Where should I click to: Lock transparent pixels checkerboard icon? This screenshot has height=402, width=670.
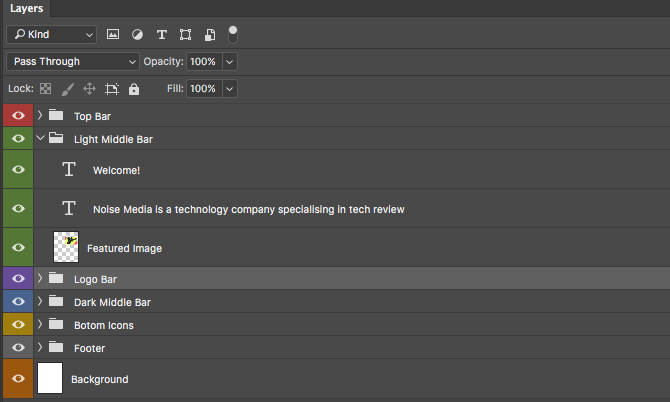pos(45,89)
